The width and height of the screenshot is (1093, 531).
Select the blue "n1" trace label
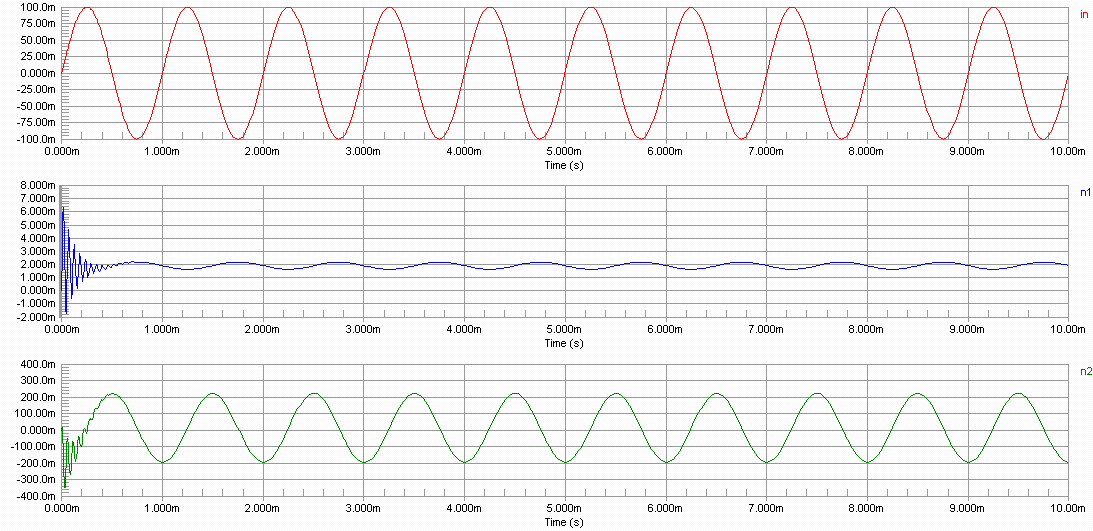click(1085, 192)
